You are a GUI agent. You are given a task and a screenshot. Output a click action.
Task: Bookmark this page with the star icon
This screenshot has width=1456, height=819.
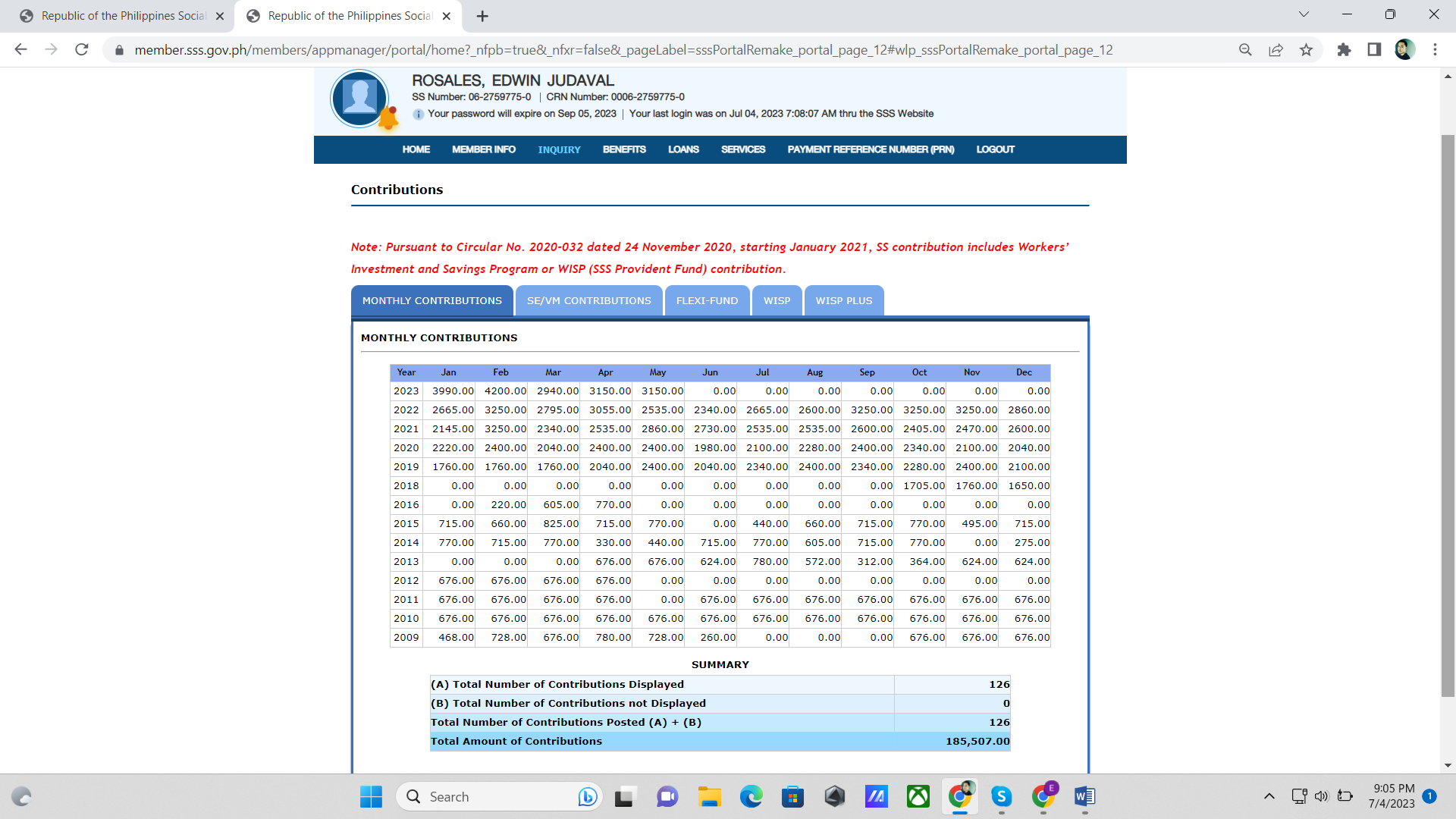[x=1306, y=50]
